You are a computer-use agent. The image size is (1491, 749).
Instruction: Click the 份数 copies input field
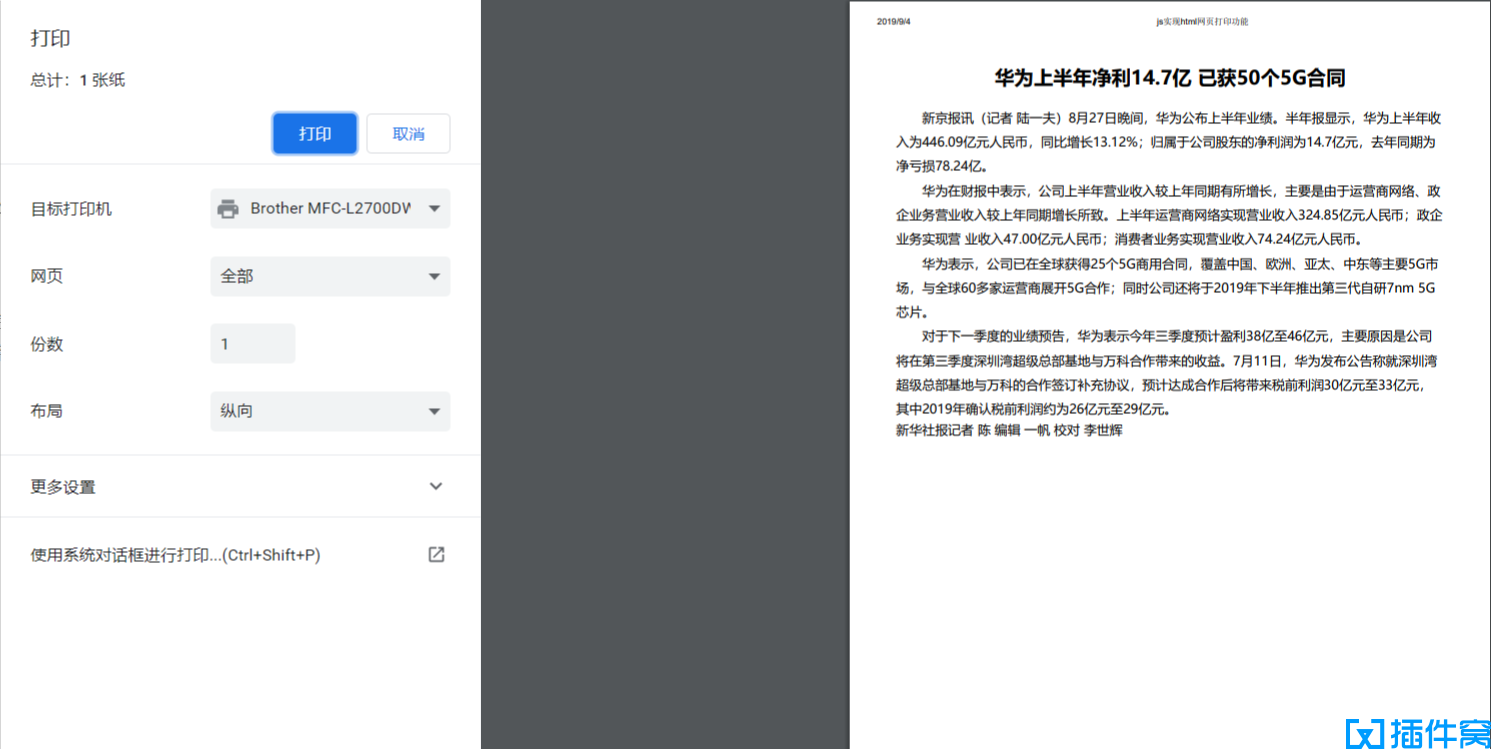pos(253,344)
